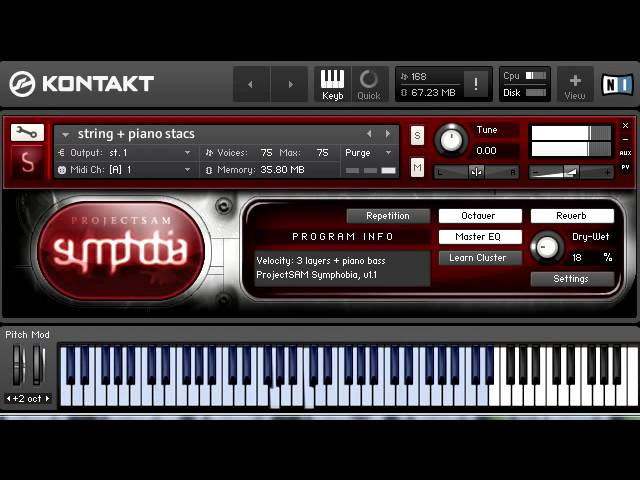The height and width of the screenshot is (480, 640).
Task: Select the previous instrument preset arrow
Action: pyautogui.click(x=369, y=134)
